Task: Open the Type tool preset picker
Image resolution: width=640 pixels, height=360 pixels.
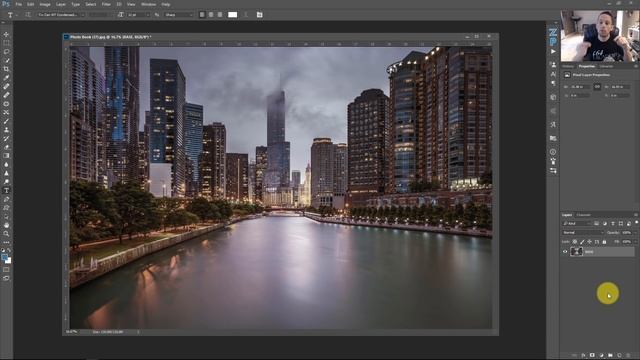Action: (x=12, y=15)
